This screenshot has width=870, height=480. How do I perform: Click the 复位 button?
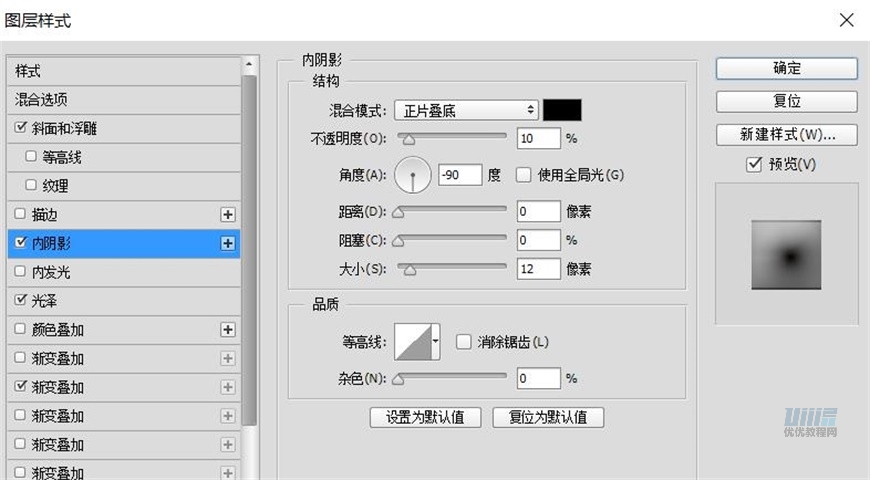787,102
